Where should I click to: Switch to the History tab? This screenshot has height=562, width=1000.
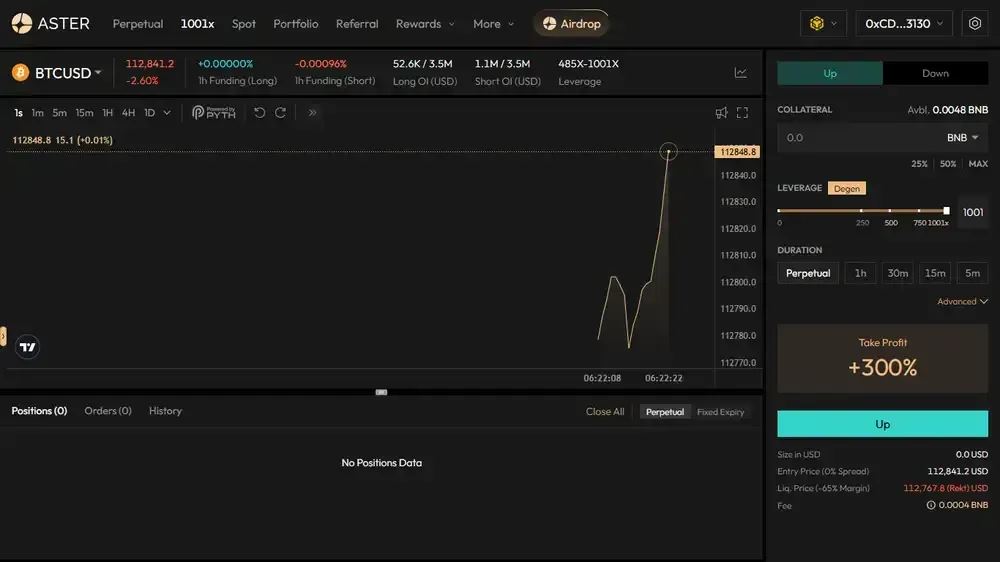click(x=165, y=411)
